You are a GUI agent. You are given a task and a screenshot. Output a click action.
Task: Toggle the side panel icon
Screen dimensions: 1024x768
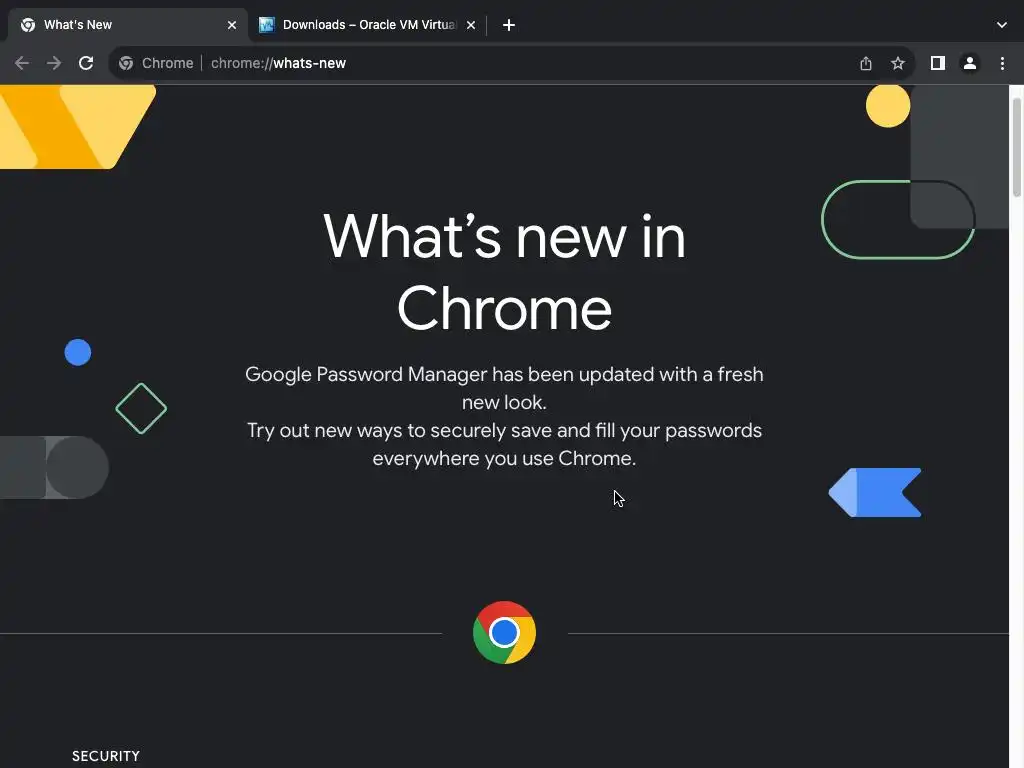(x=938, y=63)
